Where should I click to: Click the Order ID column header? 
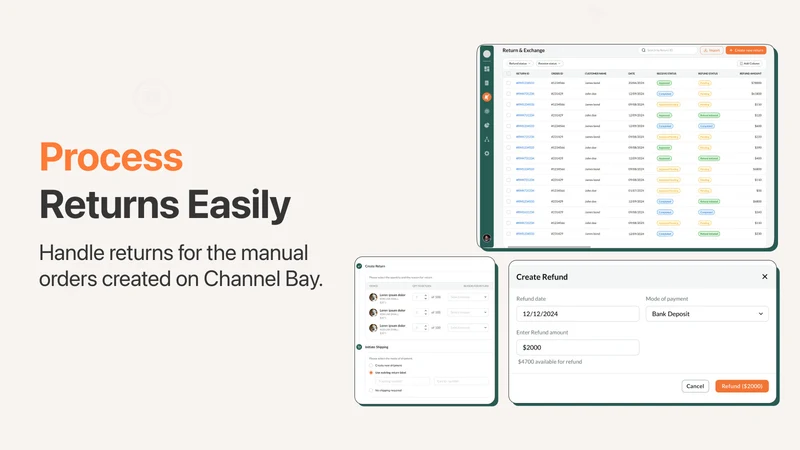point(557,73)
